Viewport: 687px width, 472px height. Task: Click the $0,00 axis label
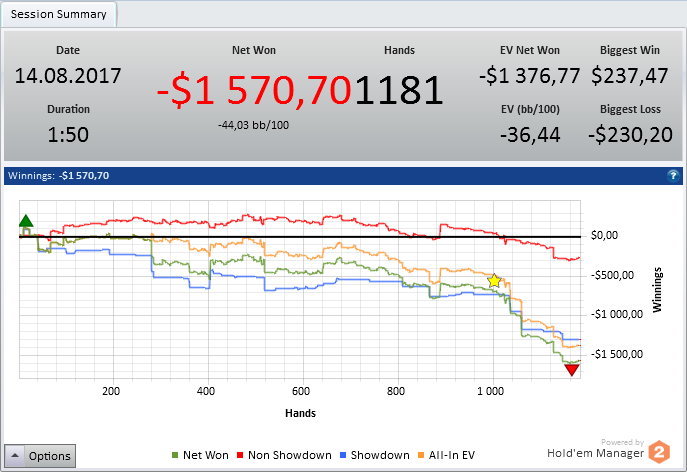pyautogui.click(x=604, y=235)
